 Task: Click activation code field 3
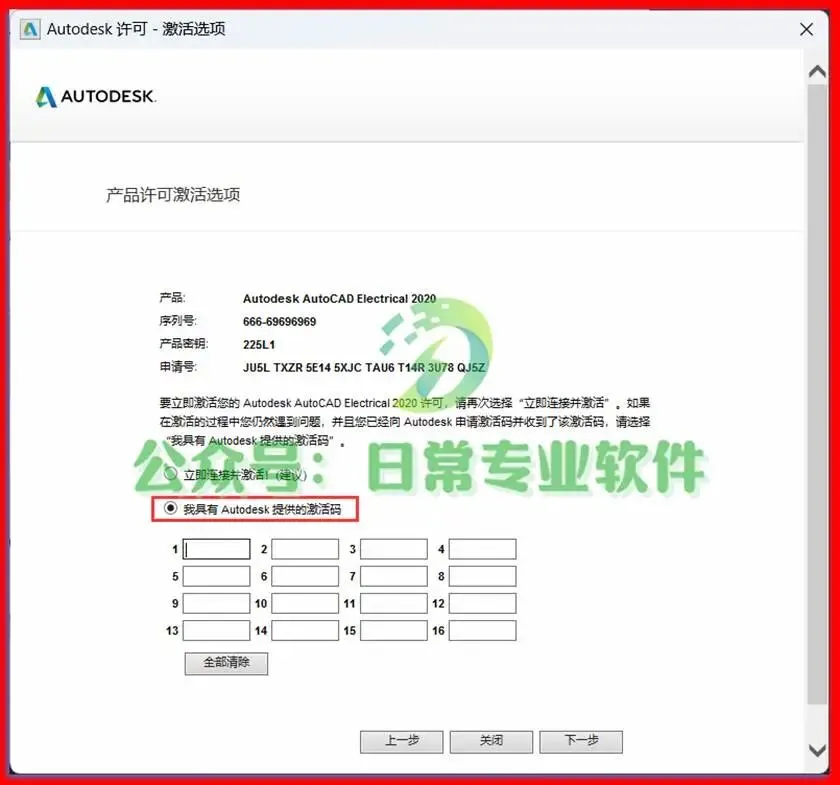[394, 549]
